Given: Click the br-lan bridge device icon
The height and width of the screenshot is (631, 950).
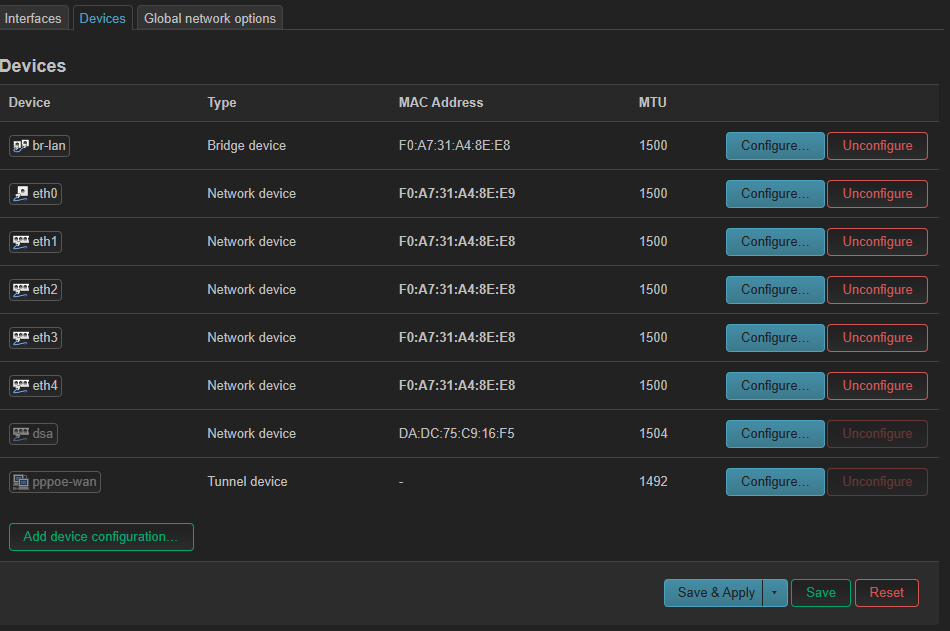Looking at the screenshot, I should click(x=21, y=146).
